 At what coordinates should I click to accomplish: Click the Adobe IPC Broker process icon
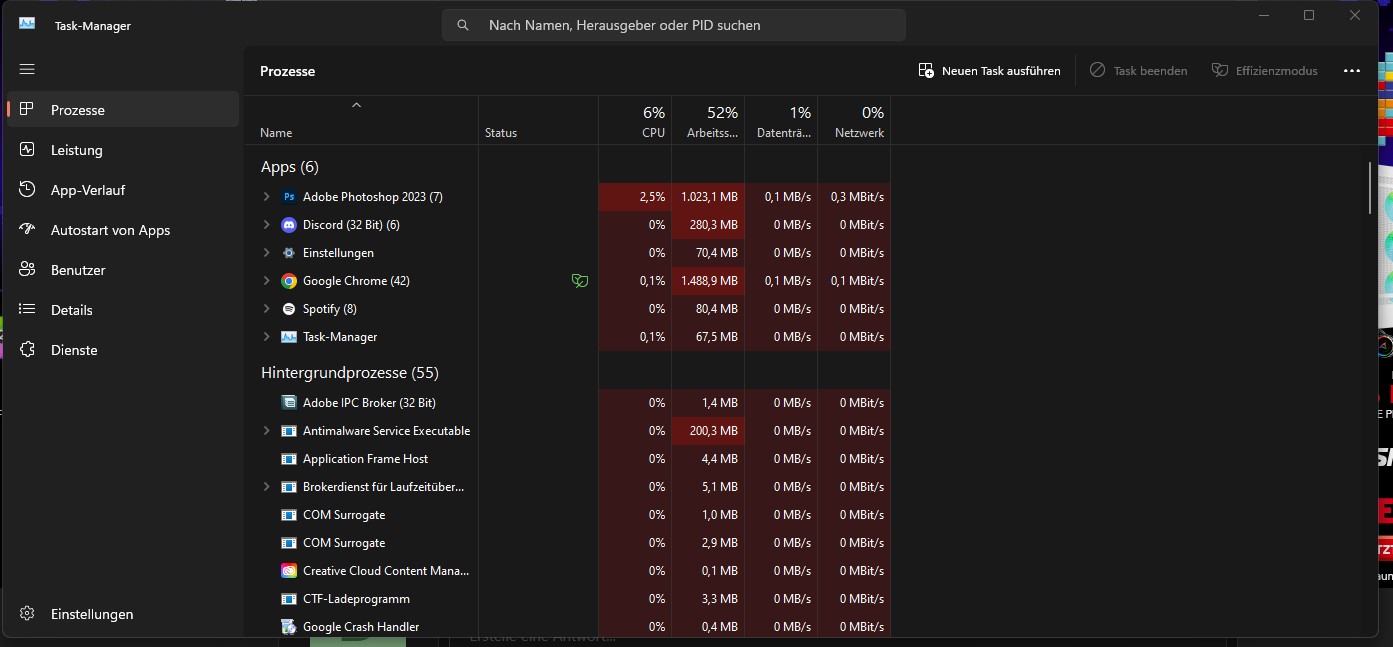tap(289, 403)
